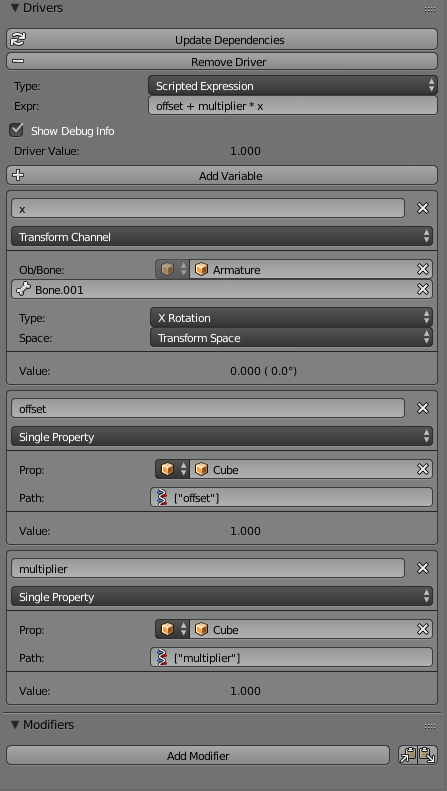The height and width of the screenshot is (791, 447).
Task: Click Add Modifier button
Action: (198, 756)
